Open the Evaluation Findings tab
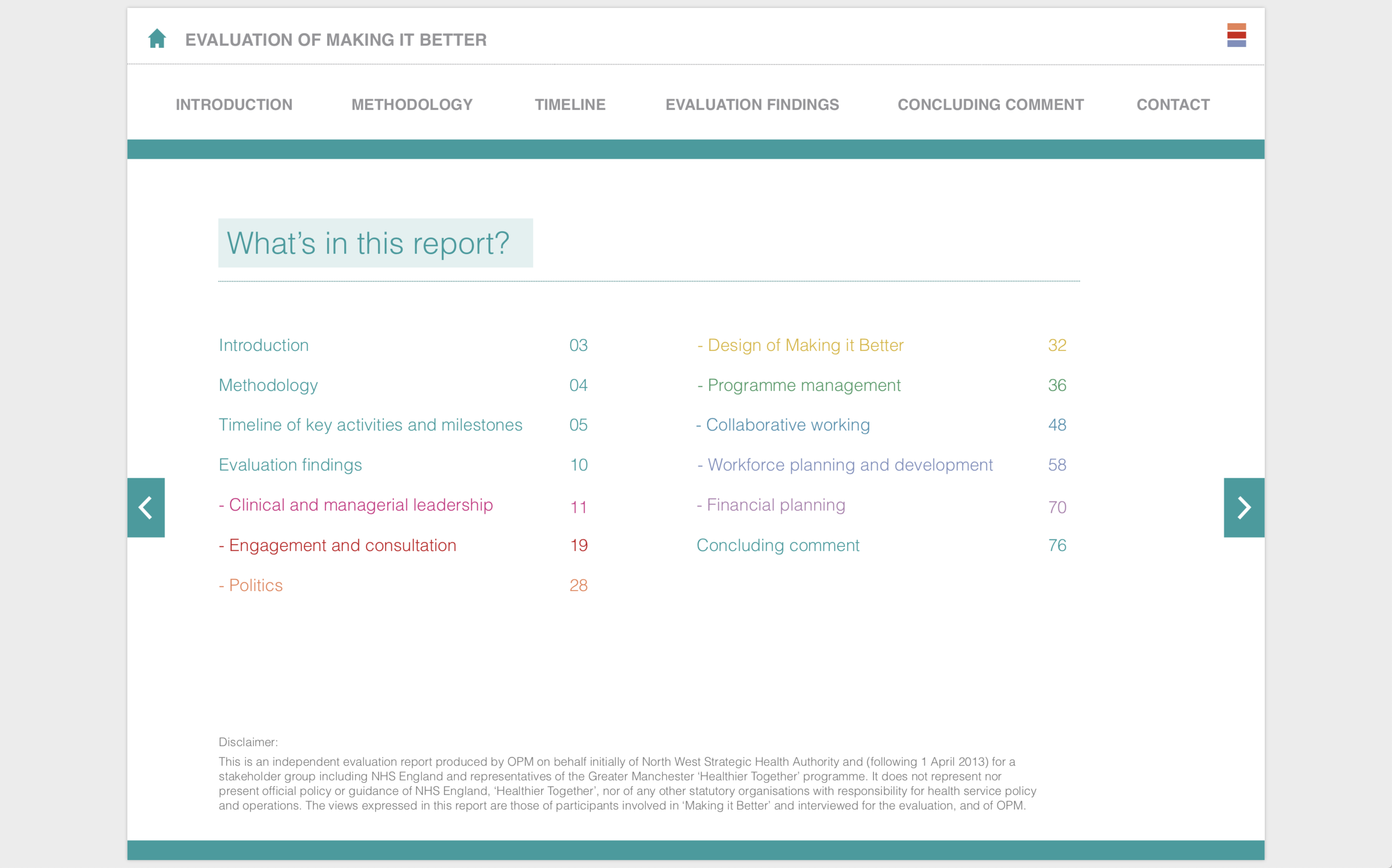 752,105
